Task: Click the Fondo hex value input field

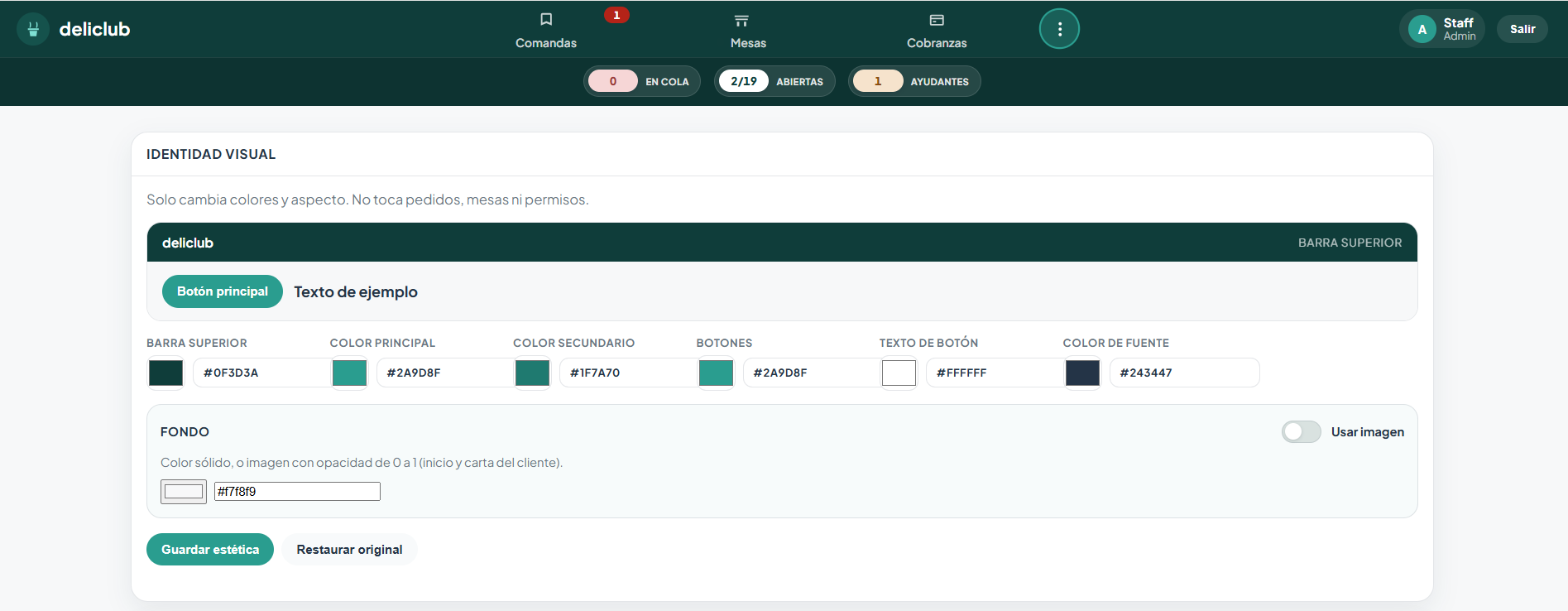Action: 297,491
